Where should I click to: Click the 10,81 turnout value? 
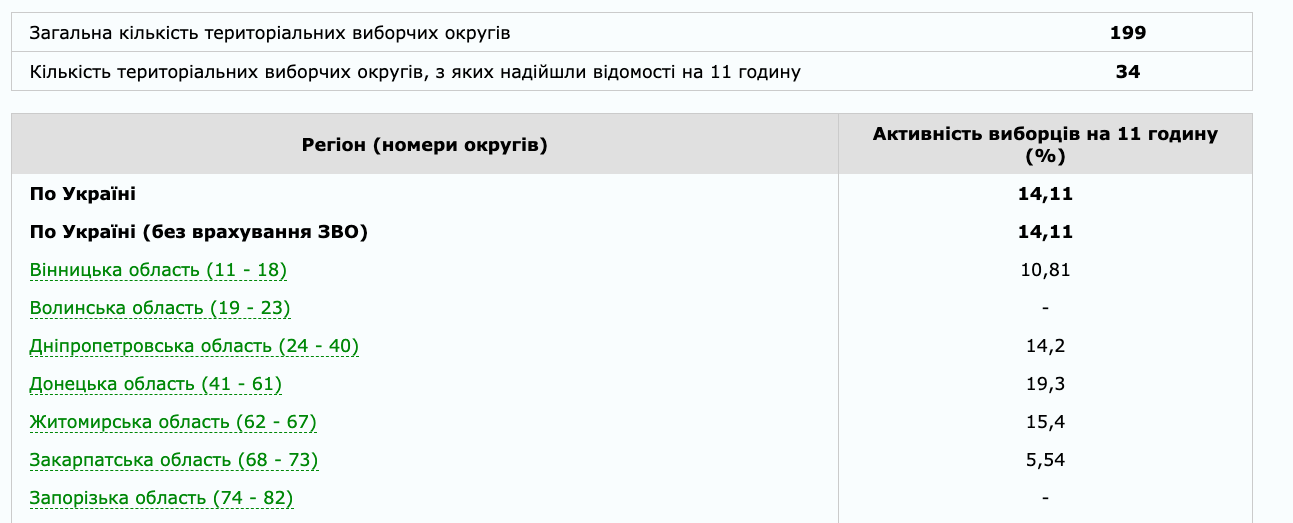click(x=1045, y=270)
